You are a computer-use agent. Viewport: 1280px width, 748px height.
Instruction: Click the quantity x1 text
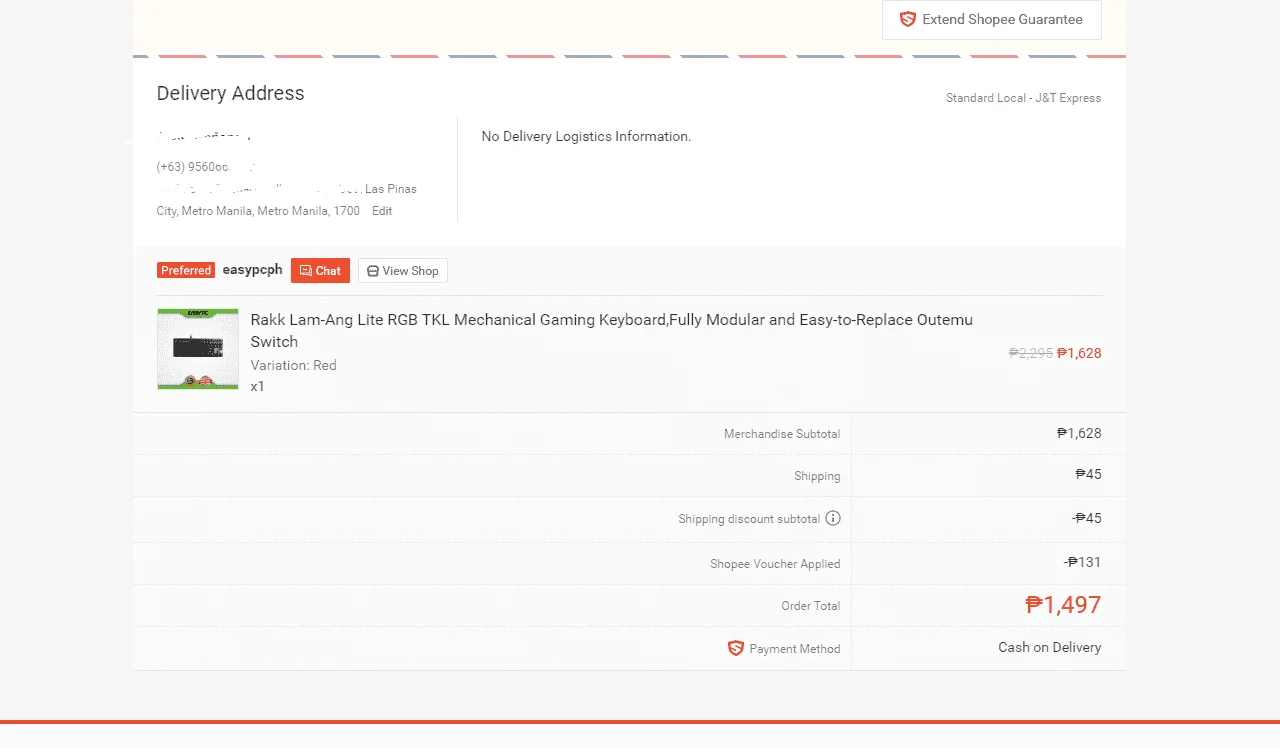click(258, 386)
